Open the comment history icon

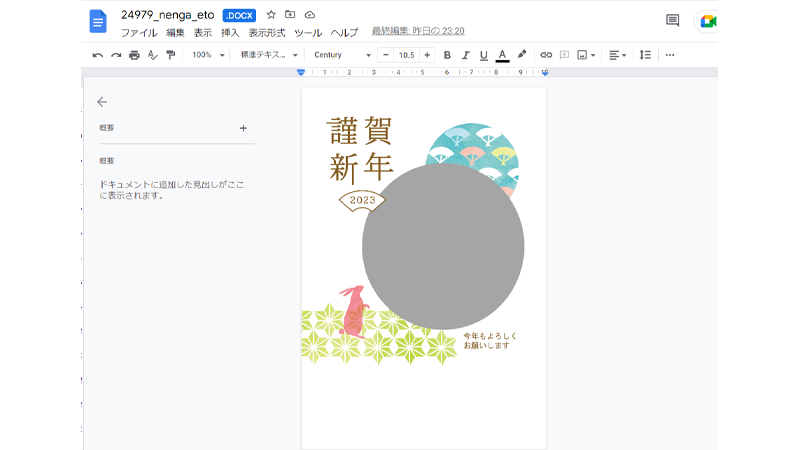tap(672, 20)
